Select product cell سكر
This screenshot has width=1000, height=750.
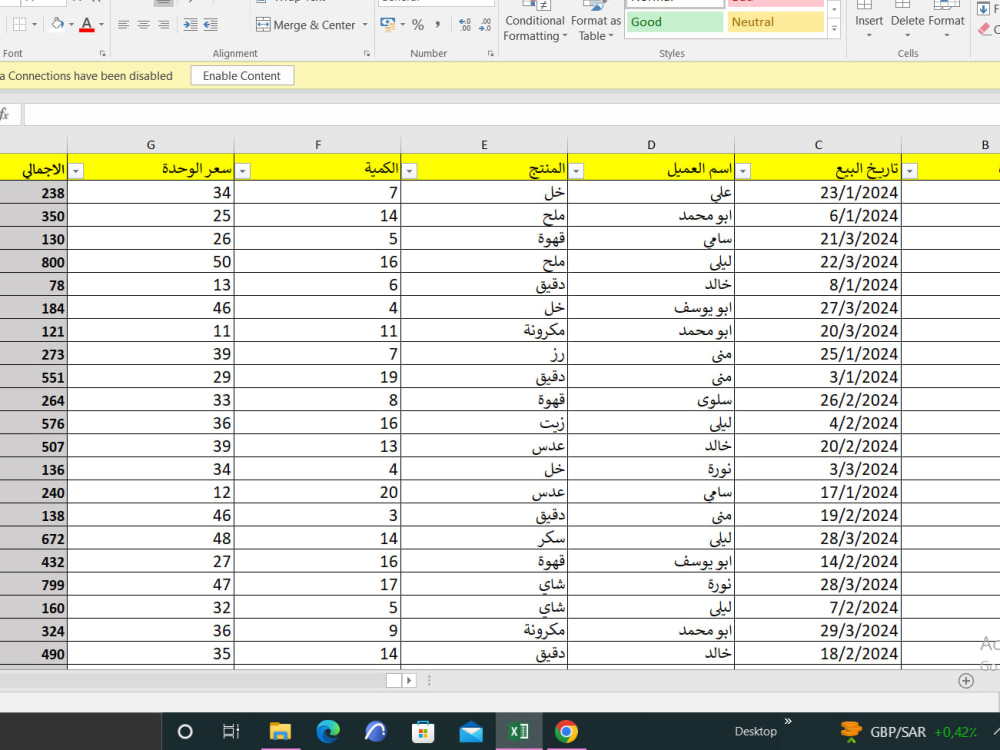[x=484, y=539]
